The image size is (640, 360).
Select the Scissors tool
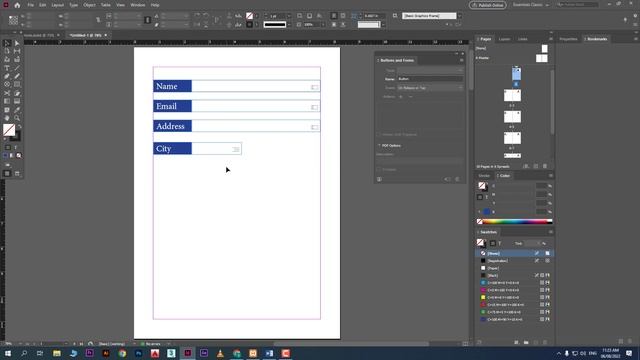tap(7, 93)
